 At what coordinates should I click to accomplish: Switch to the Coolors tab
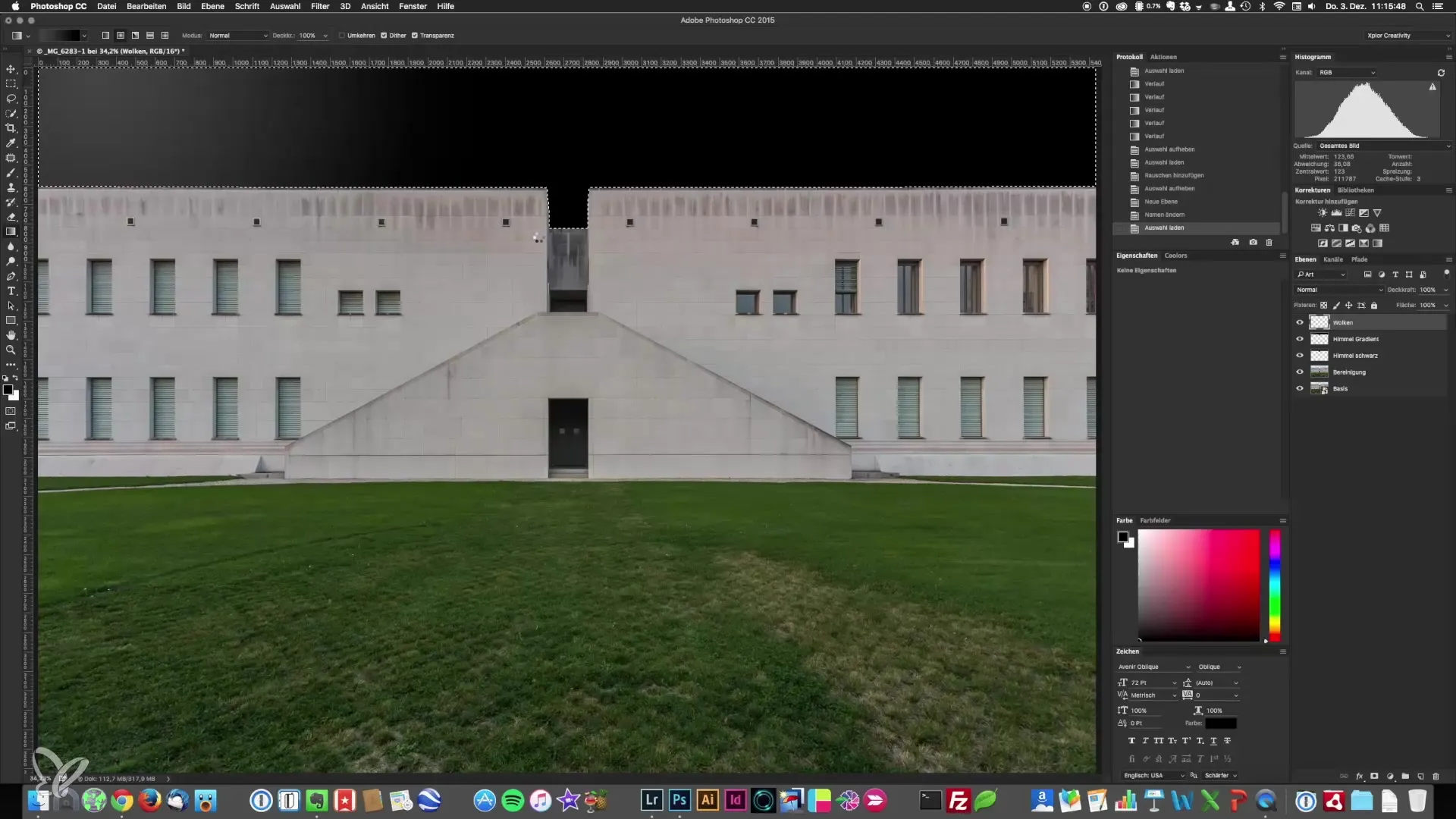(x=1175, y=256)
